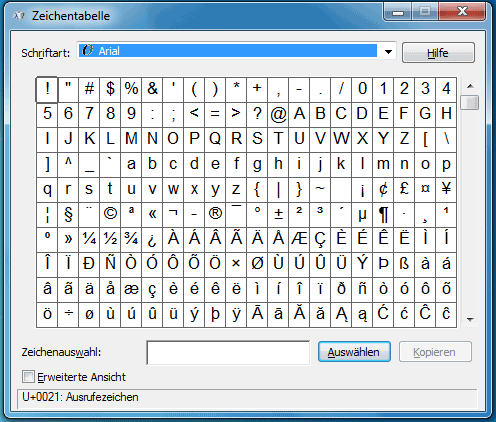Select the Ø capital character cell
The image size is (496, 422).
pos(257,265)
